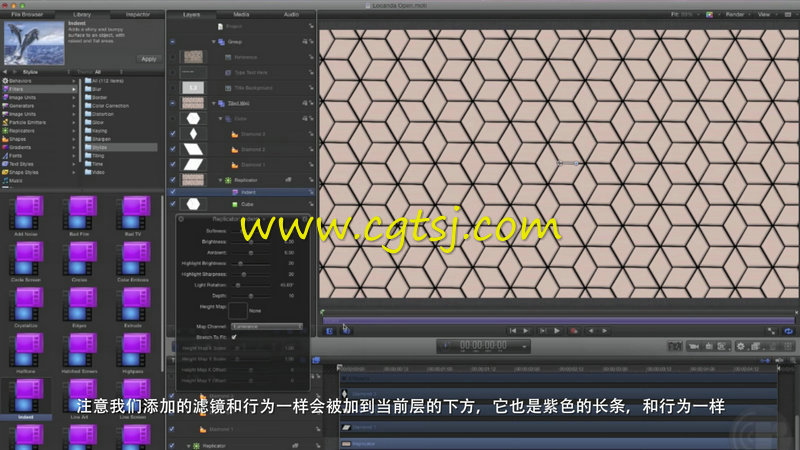This screenshot has width=800, height=450.
Task: Select the Add Noise filter icon
Action: [26, 213]
